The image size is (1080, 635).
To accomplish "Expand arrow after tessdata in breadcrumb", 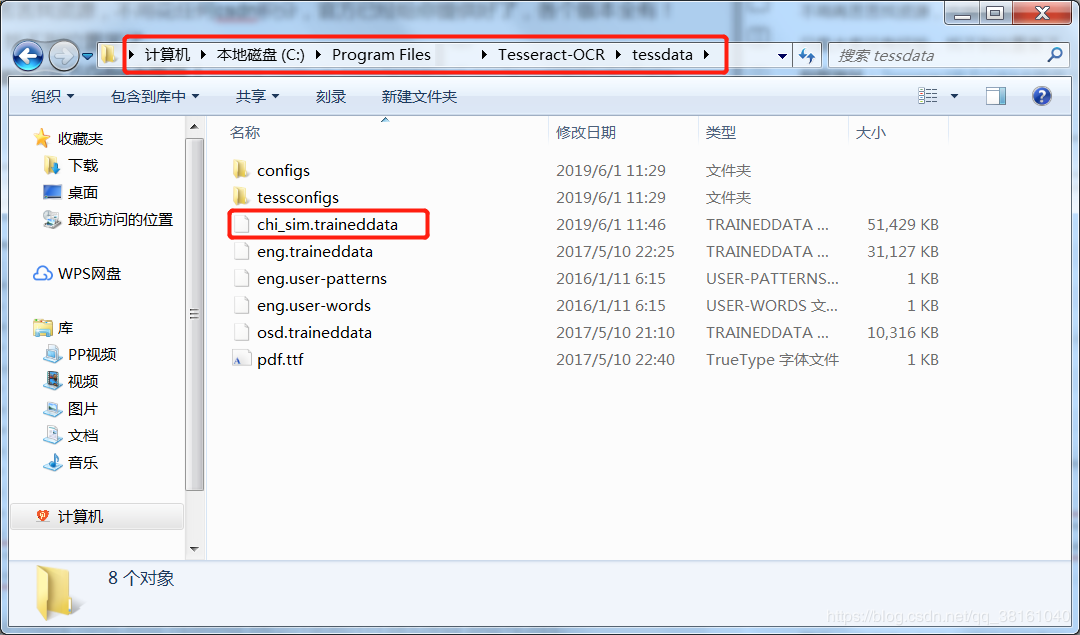I will 707,55.
